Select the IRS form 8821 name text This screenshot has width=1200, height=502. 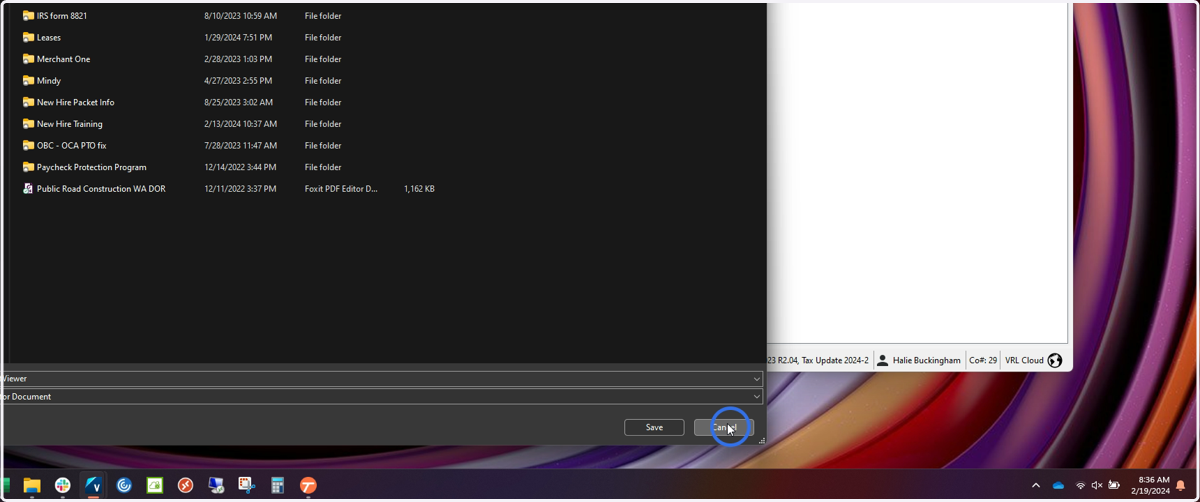(62, 16)
